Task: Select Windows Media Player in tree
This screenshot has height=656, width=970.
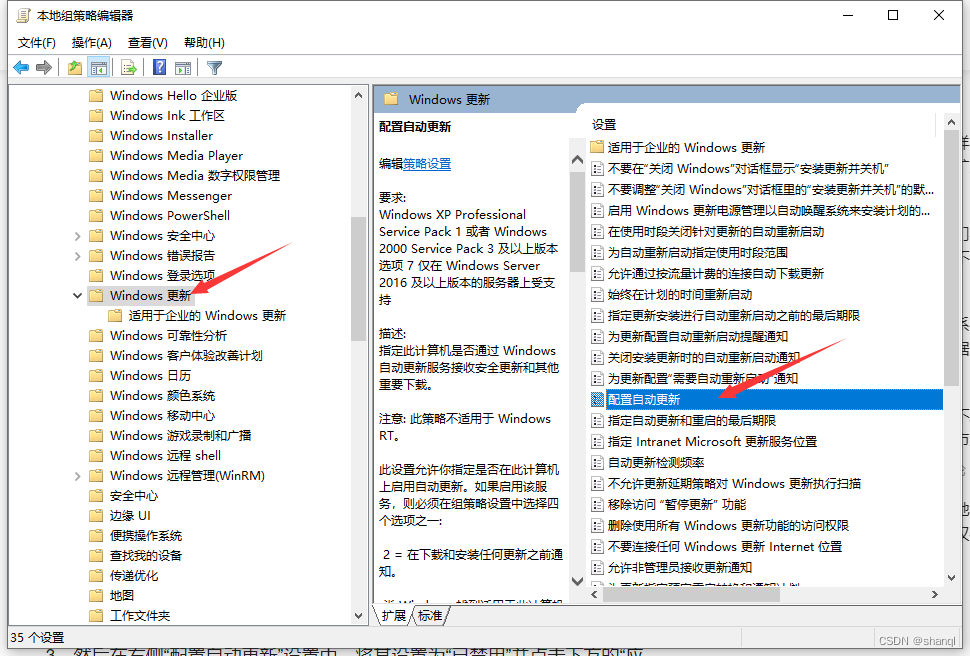Action: (x=176, y=155)
